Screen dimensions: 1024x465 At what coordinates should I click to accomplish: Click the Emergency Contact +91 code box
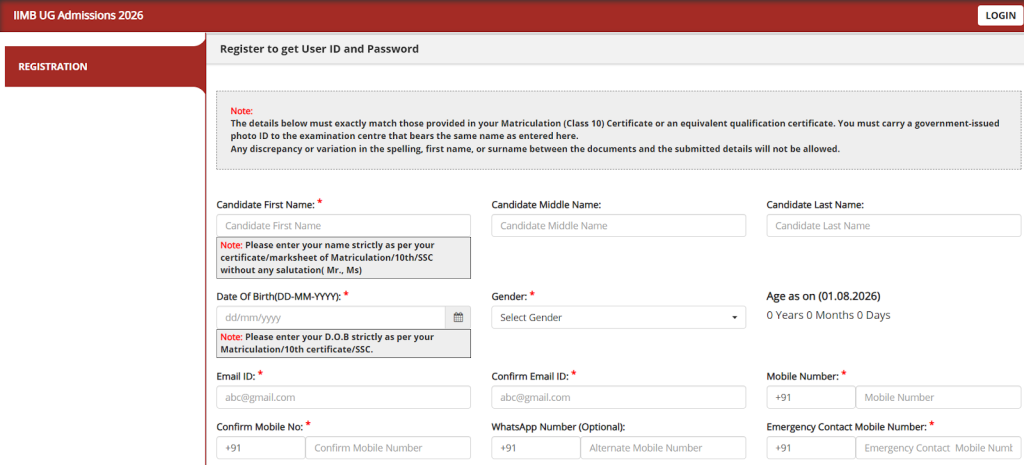tap(810, 448)
